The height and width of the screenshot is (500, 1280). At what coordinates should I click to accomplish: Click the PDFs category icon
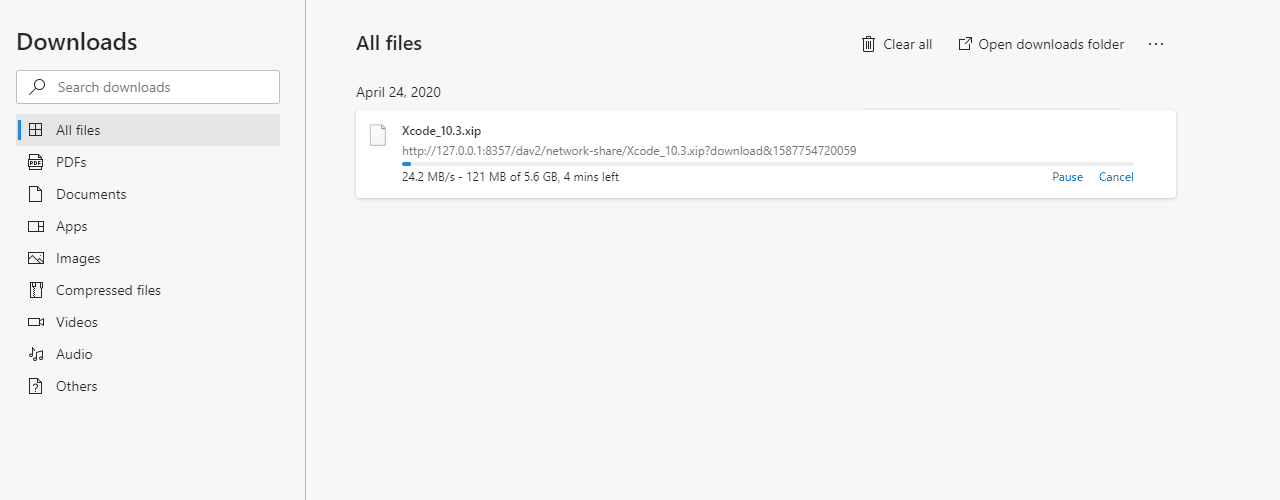pos(36,162)
